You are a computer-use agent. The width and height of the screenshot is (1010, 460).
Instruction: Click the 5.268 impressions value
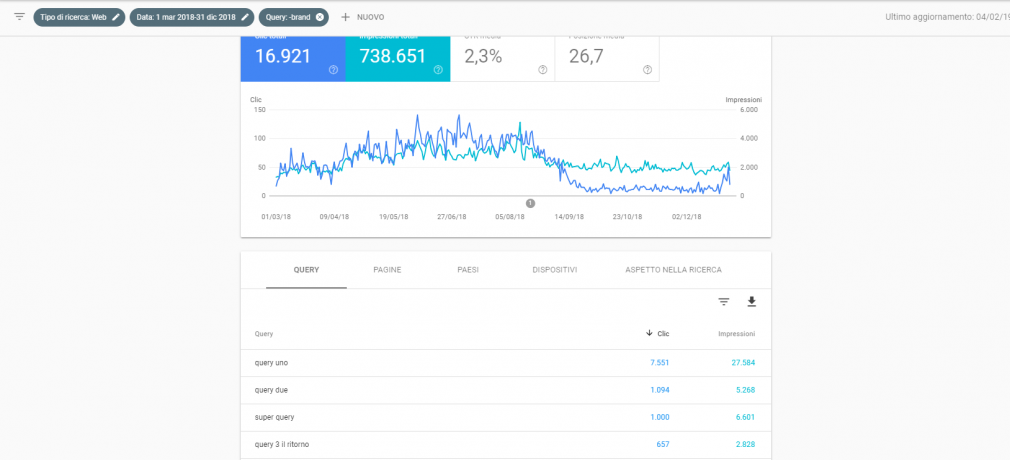[745, 390]
